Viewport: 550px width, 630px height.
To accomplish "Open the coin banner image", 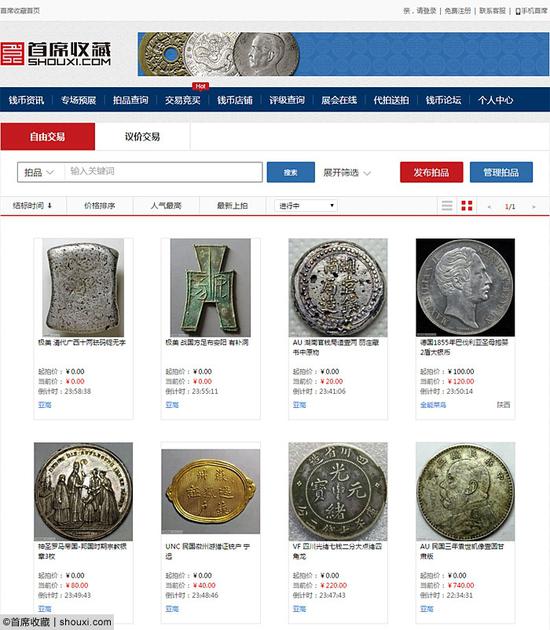I will click(x=343, y=54).
